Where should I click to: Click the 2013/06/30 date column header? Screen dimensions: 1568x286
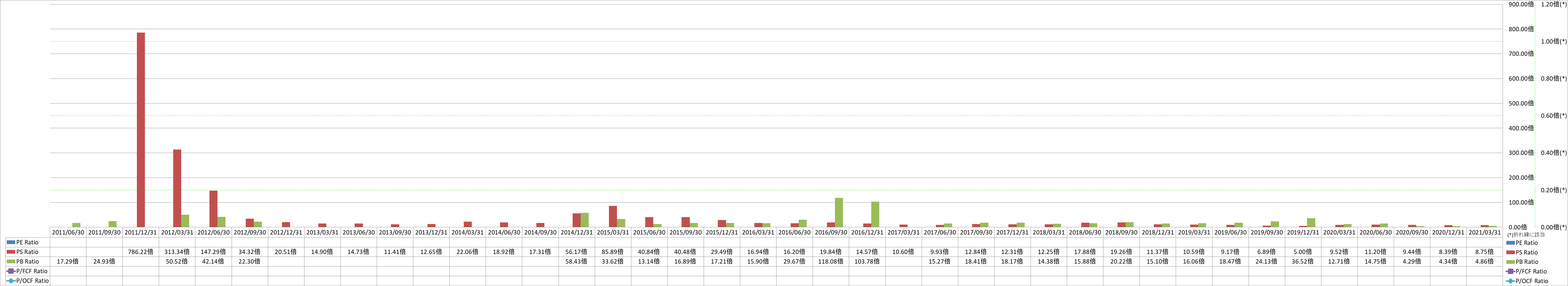tap(359, 232)
